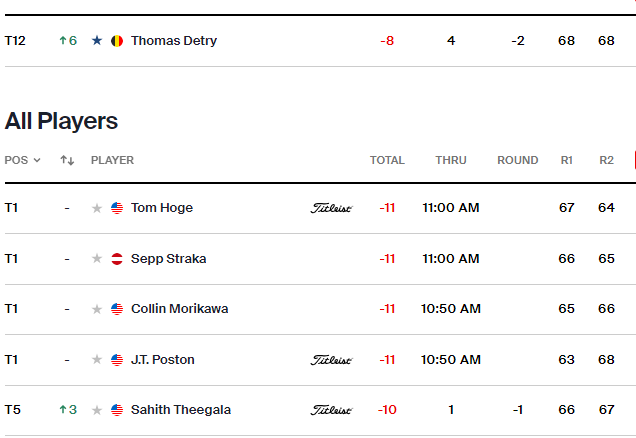Image resolution: width=636 pixels, height=438 pixels.
Task: Click the USA flag next to Sahith Theegala
Action: coord(117,410)
